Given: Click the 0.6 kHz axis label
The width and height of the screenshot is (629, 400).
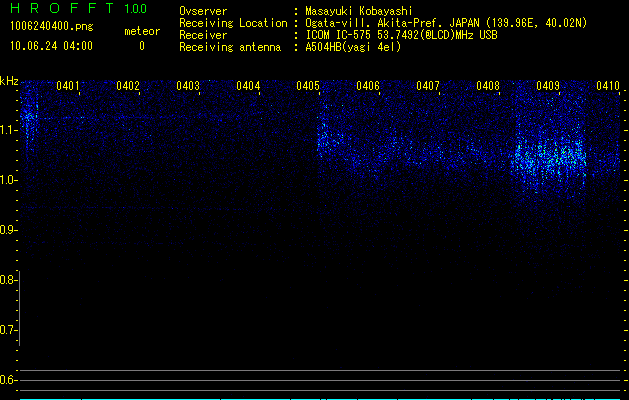Looking at the screenshot, I should (7, 380).
